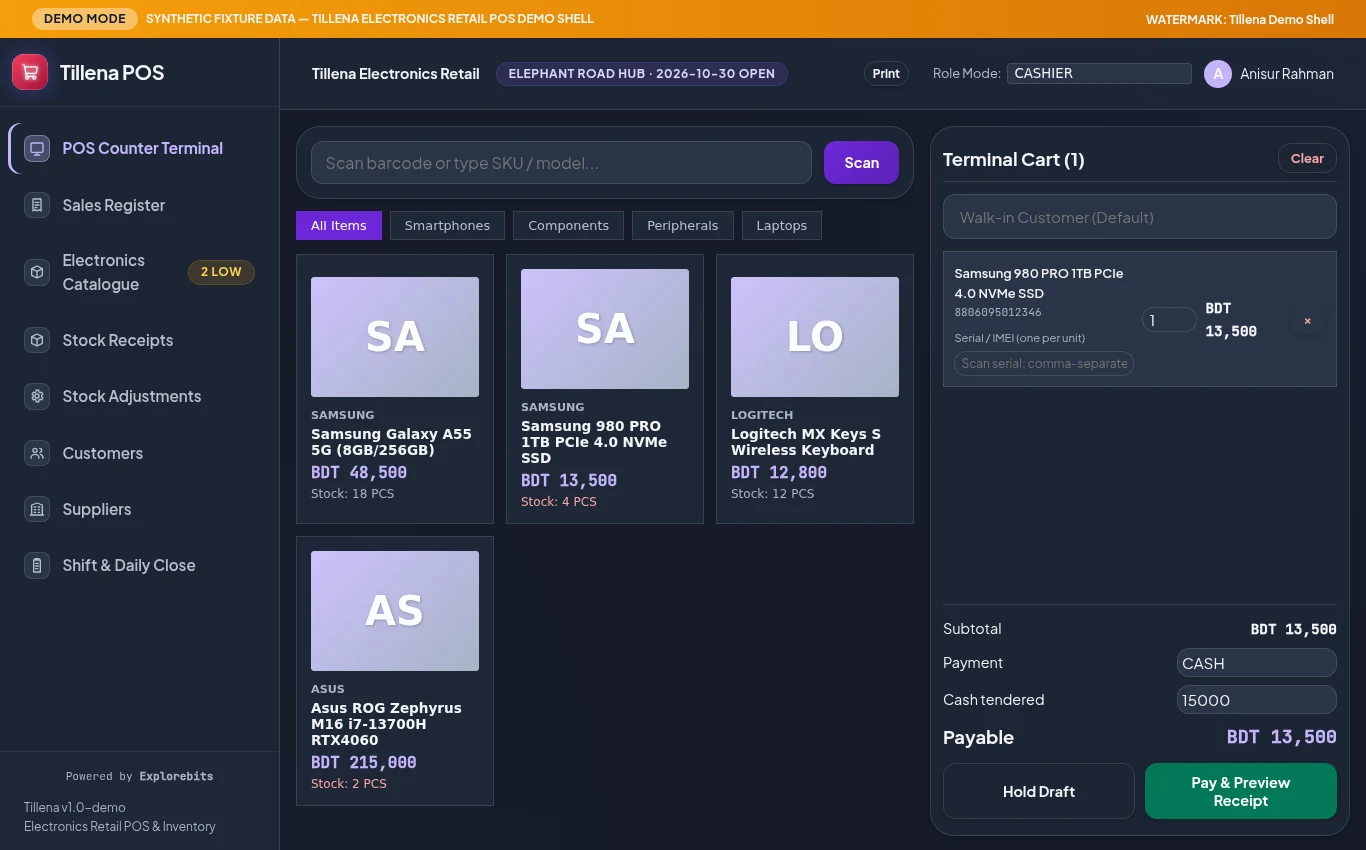Click the Scan serial input field
The height and width of the screenshot is (850, 1366).
(1044, 363)
